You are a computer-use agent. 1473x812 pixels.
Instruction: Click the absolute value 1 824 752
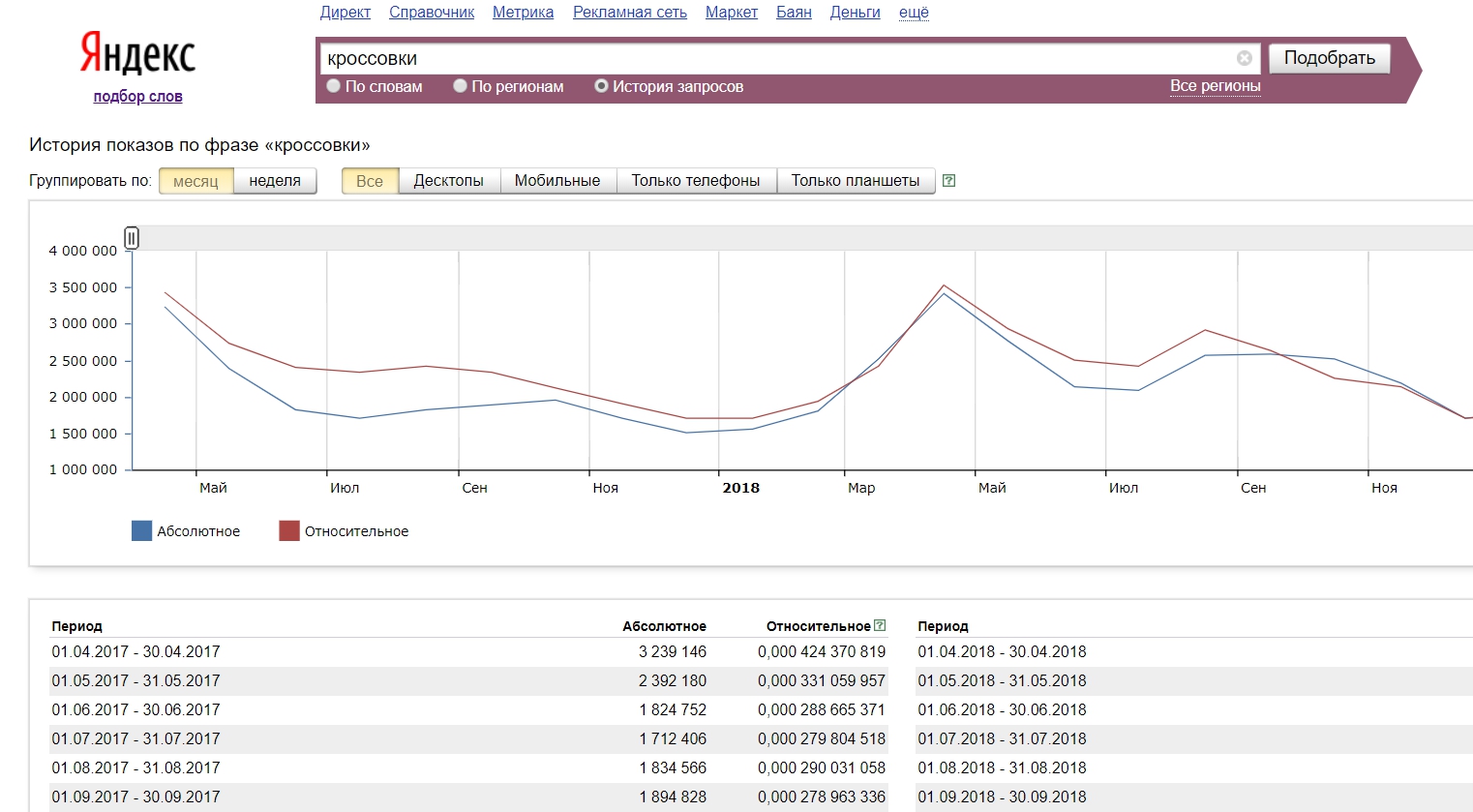673,709
